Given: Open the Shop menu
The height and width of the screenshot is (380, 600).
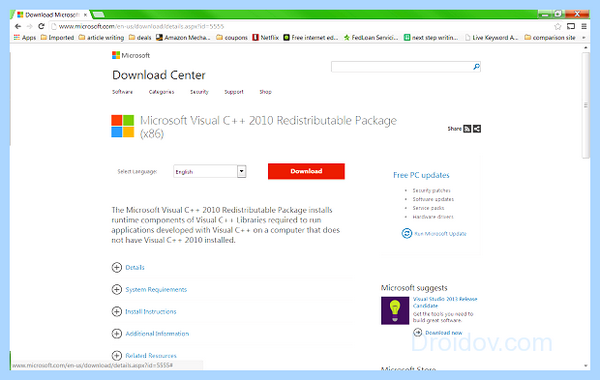Looking at the screenshot, I should pos(265,92).
